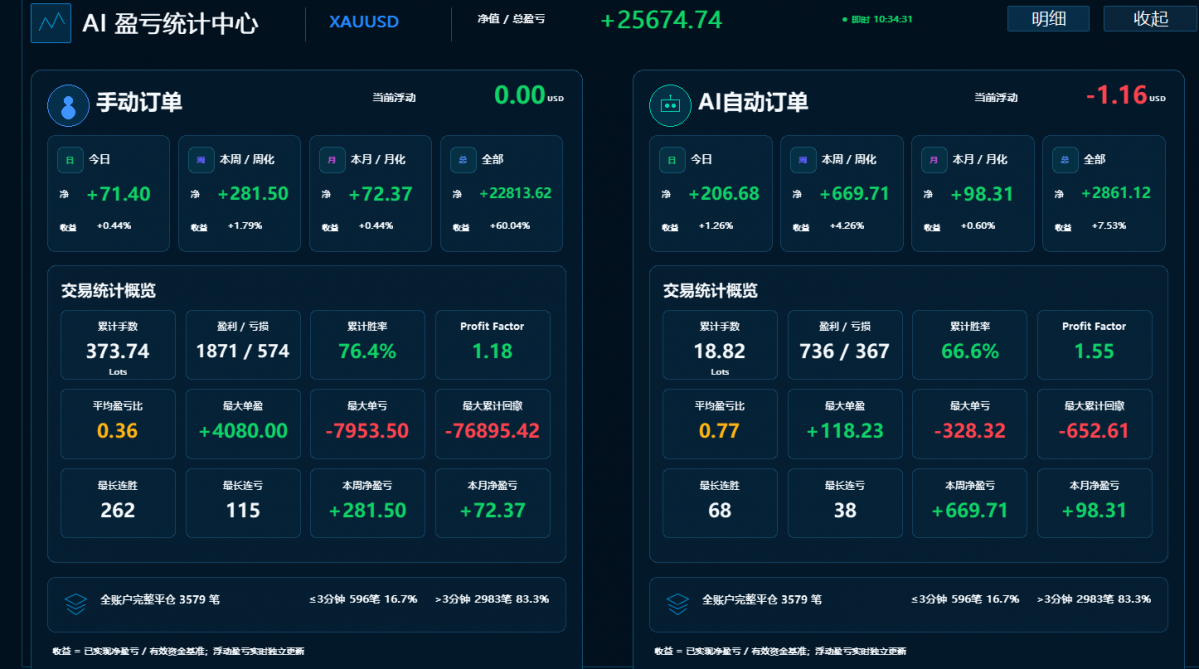Click the 累计手数 18.82 Lots card
The height and width of the screenshot is (669, 1199).
[x=720, y=345]
